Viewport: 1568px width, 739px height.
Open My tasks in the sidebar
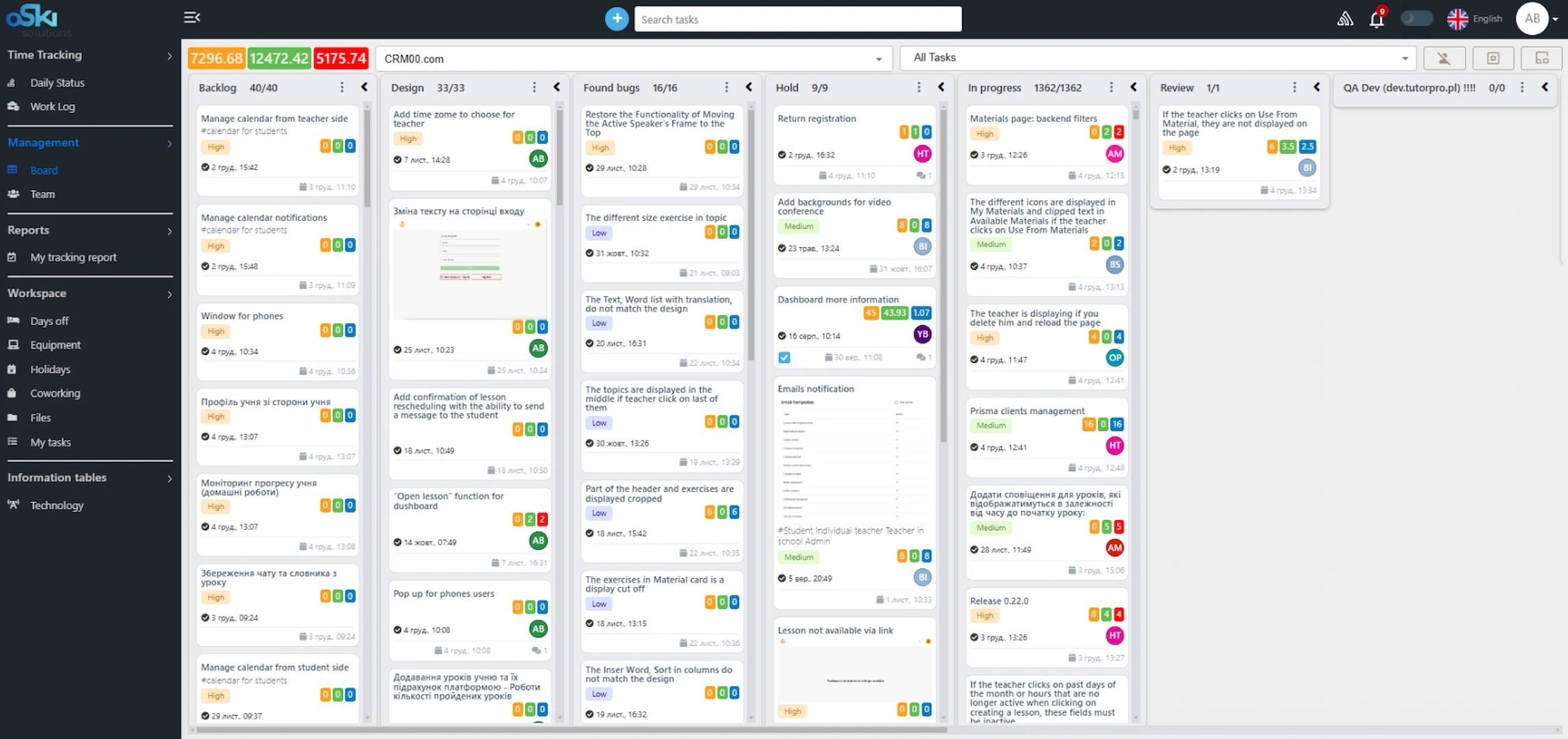click(50, 442)
